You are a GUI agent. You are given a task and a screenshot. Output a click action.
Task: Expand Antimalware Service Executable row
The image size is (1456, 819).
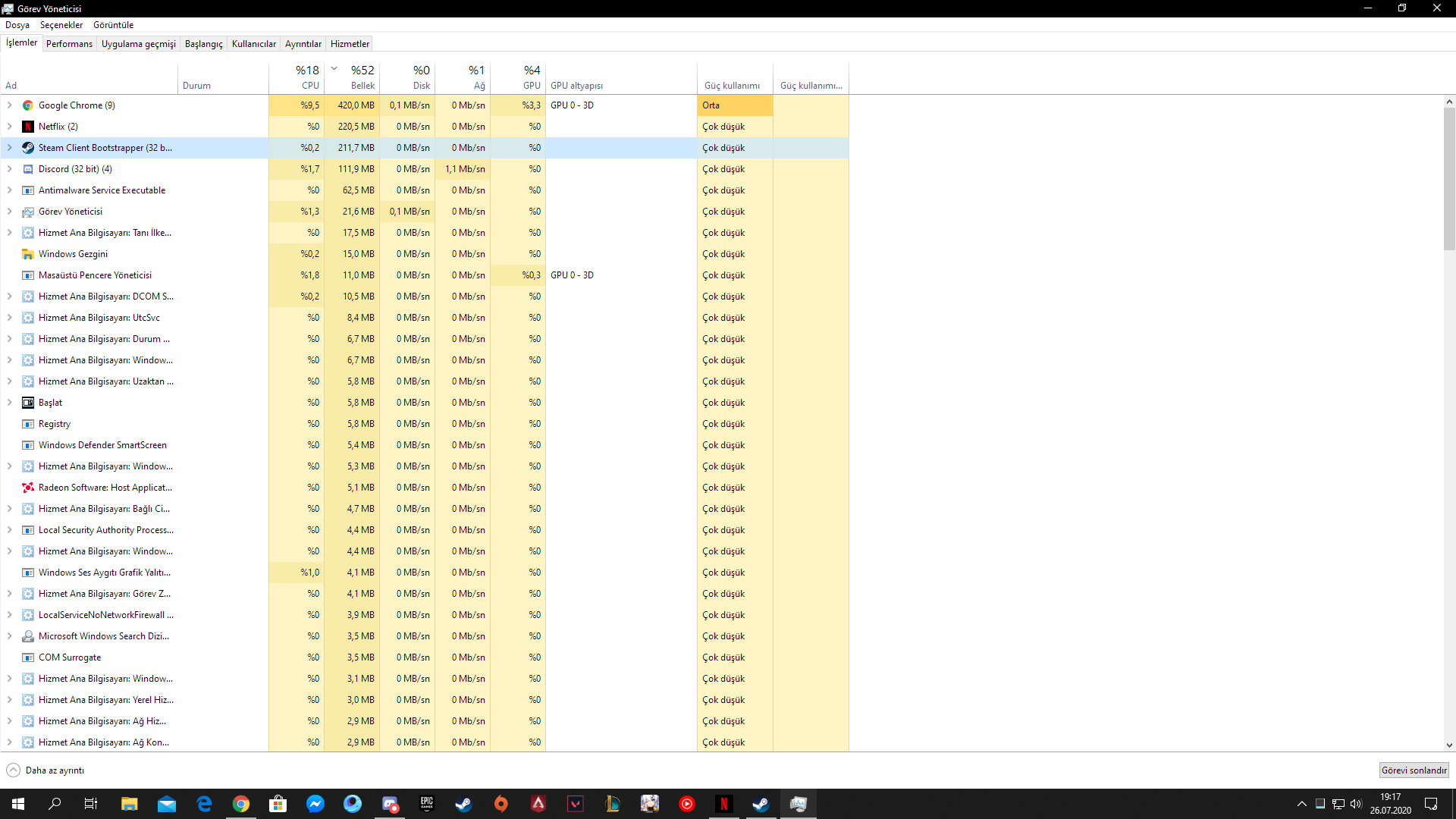(10, 190)
